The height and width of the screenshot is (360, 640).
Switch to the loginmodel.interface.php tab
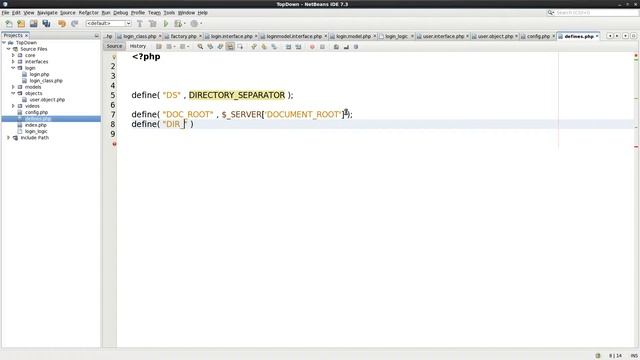point(294,36)
